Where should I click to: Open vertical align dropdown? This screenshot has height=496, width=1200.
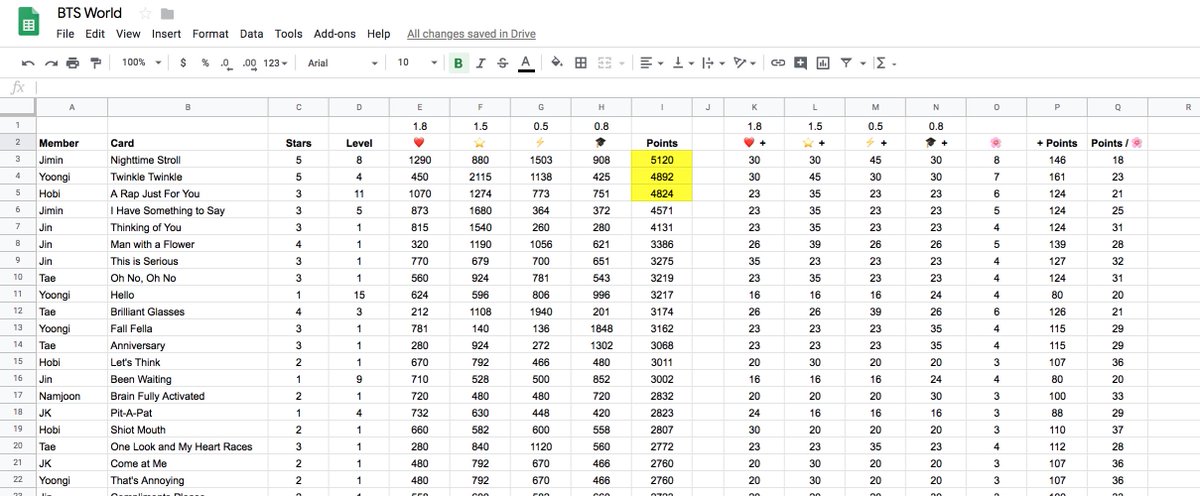pos(683,63)
